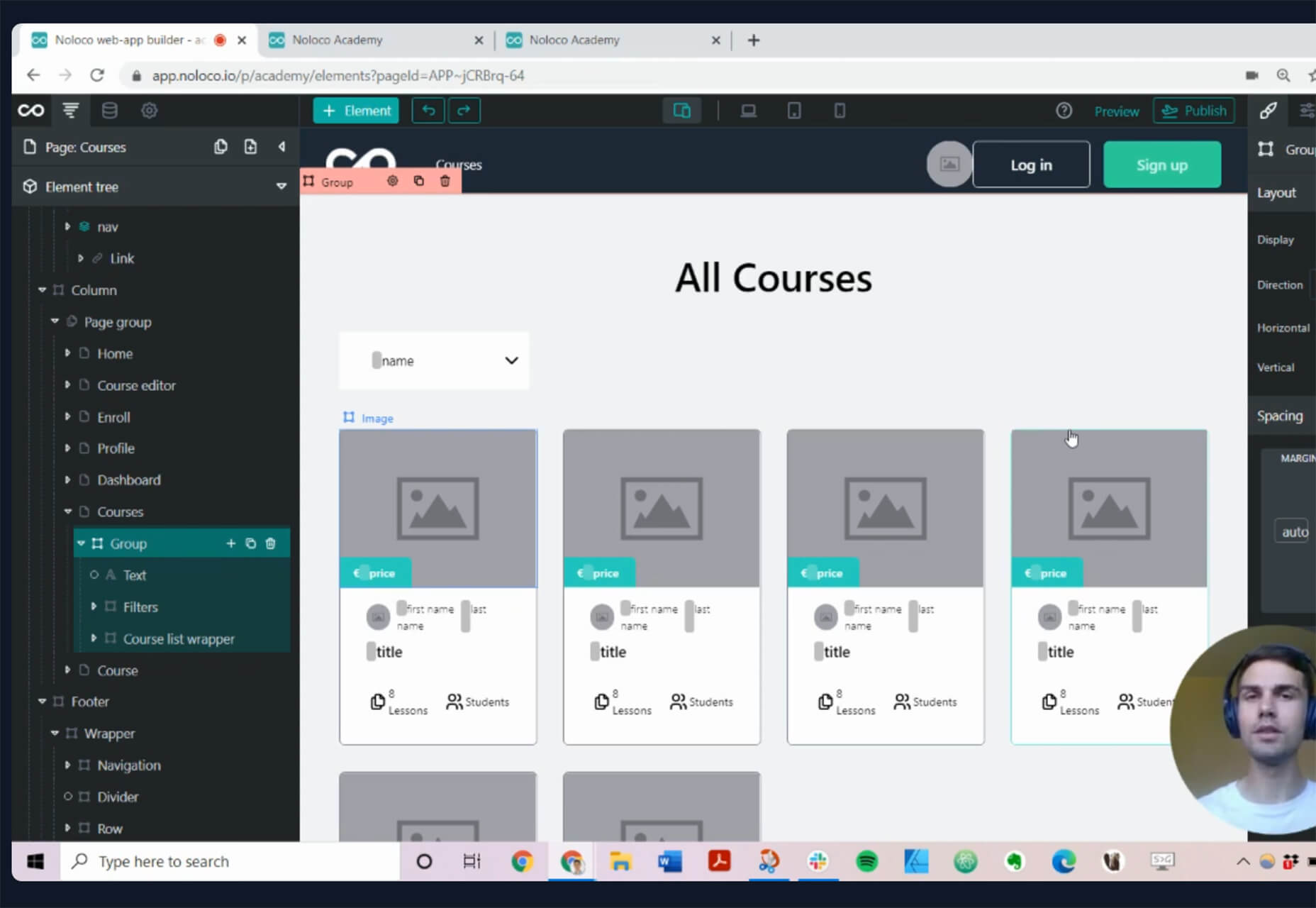
Task: Click the green Element add button
Action: coord(356,111)
